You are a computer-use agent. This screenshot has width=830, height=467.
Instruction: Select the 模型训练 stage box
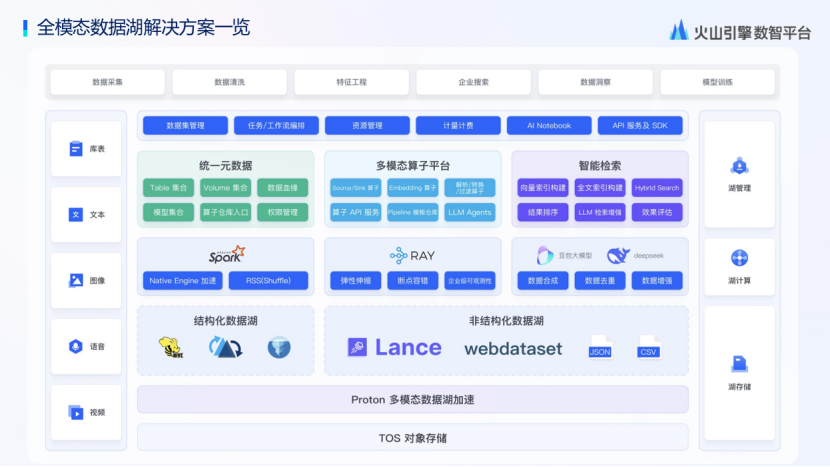point(717,82)
